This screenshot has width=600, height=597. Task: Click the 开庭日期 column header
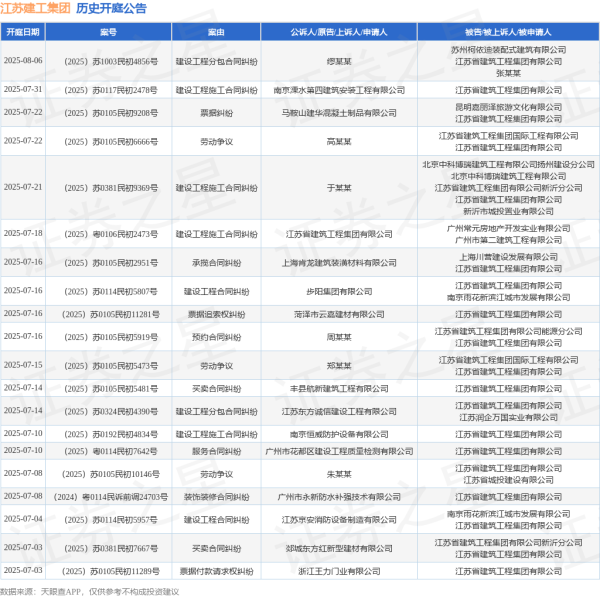pyautogui.click(x=23, y=32)
